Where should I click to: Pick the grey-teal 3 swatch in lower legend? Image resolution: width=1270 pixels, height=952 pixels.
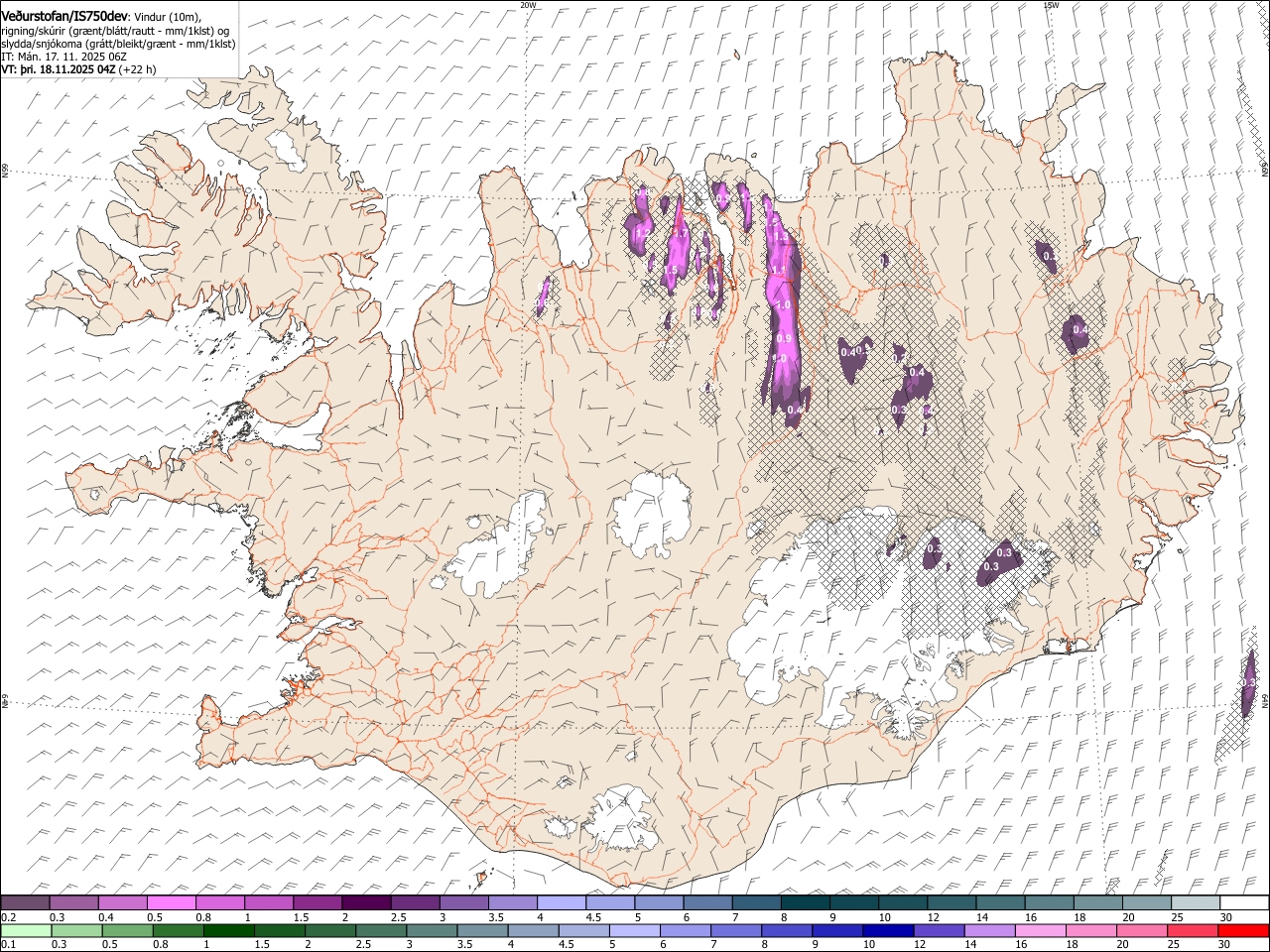tap(432, 930)
